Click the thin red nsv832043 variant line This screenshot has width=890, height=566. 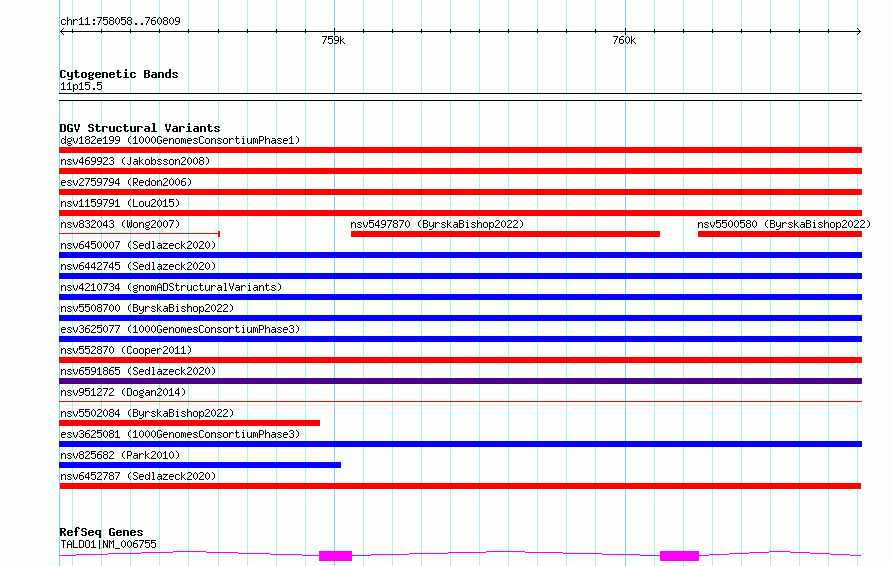click(x=140, y=233)
